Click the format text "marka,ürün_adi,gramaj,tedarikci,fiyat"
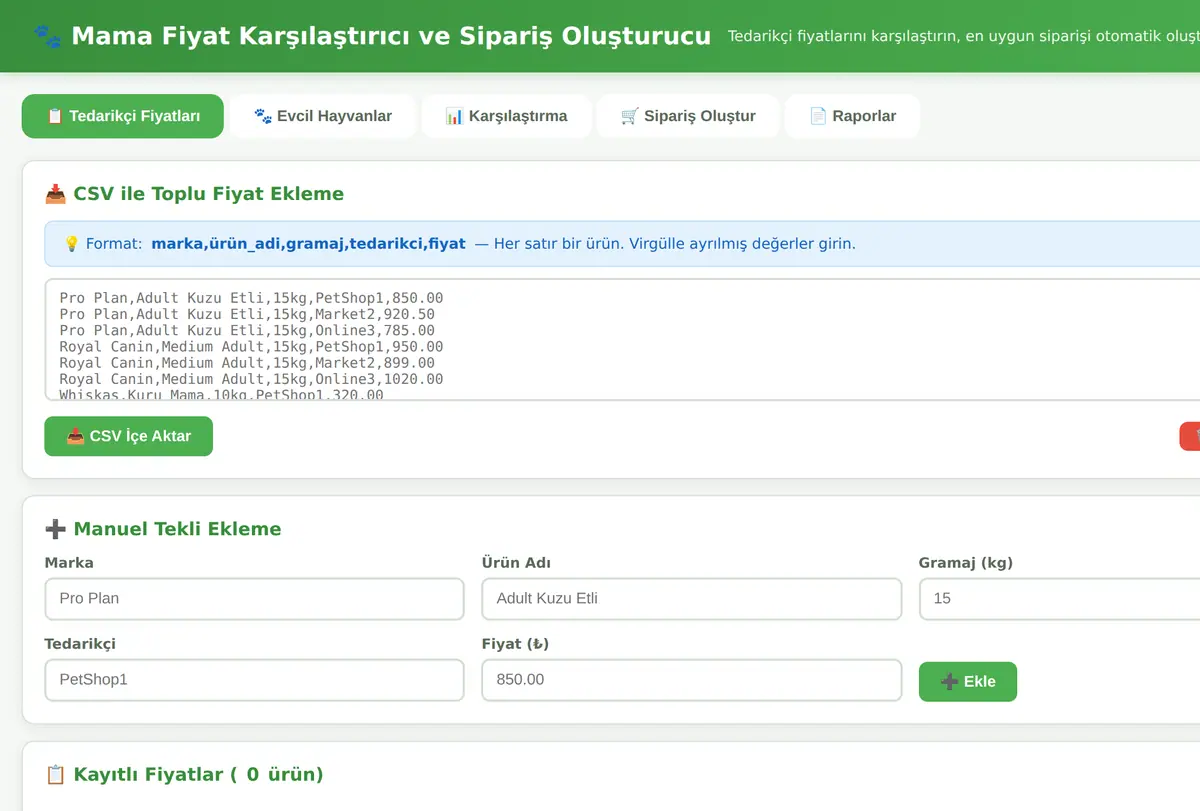This screenshot has height=811, width=1200. pos(308,243)
